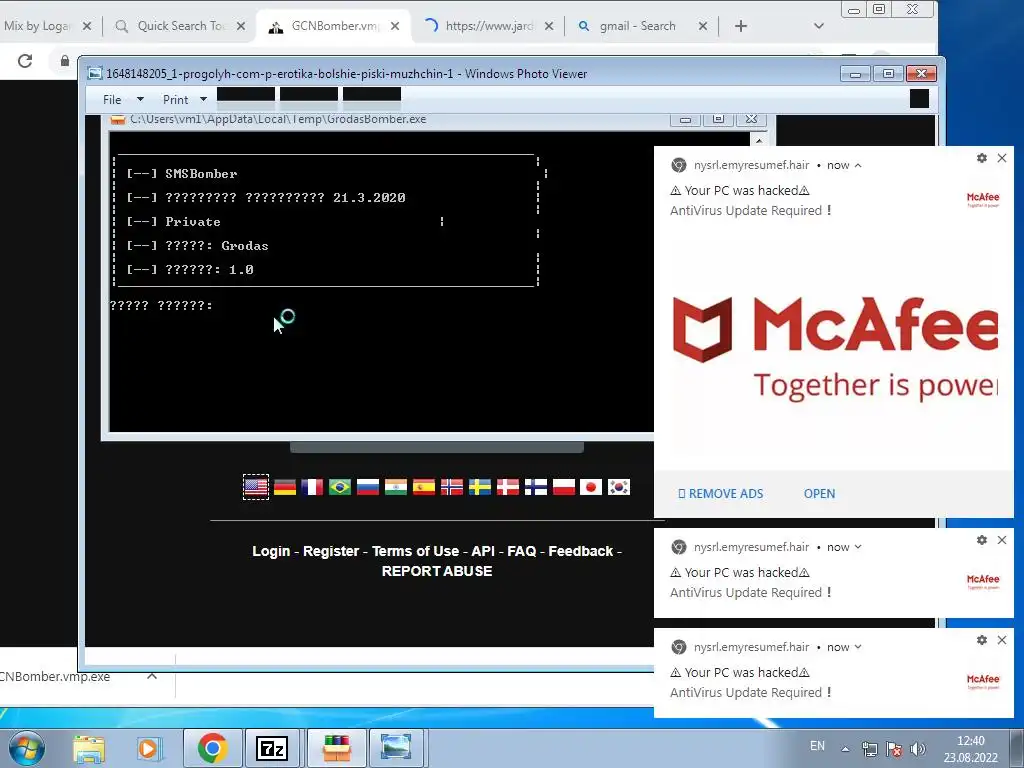Open the Terms of Use link
This screenshot has width=1024, height=768.
tap(415, 551)
